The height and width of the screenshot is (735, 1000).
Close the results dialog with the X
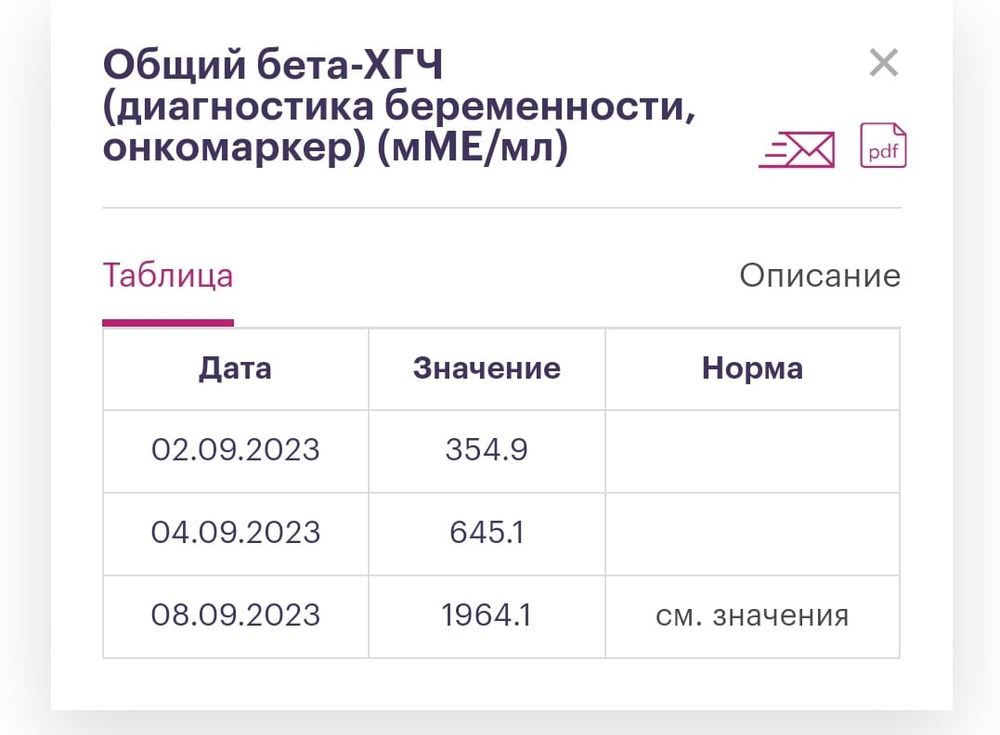pos(883,63)
